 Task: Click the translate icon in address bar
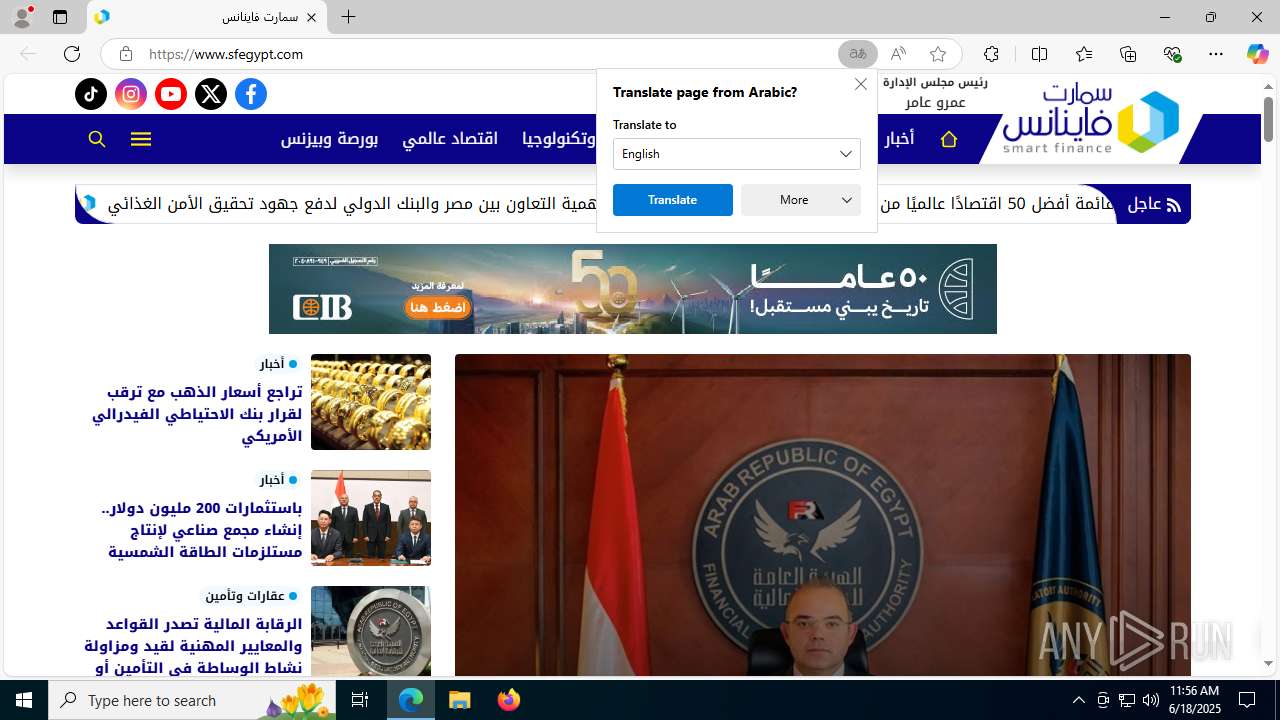pos(857,54)
